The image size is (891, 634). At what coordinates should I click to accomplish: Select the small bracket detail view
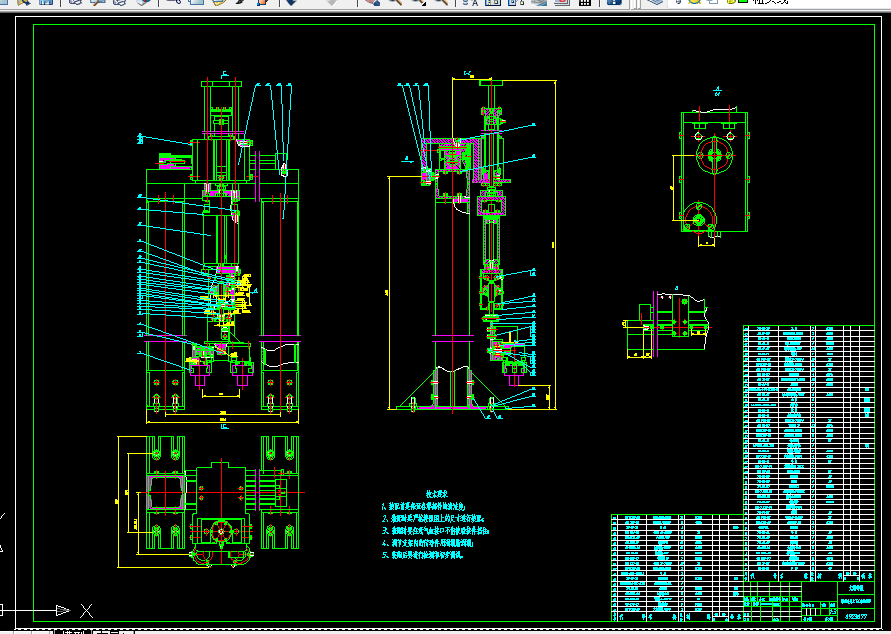pos(666,324)
